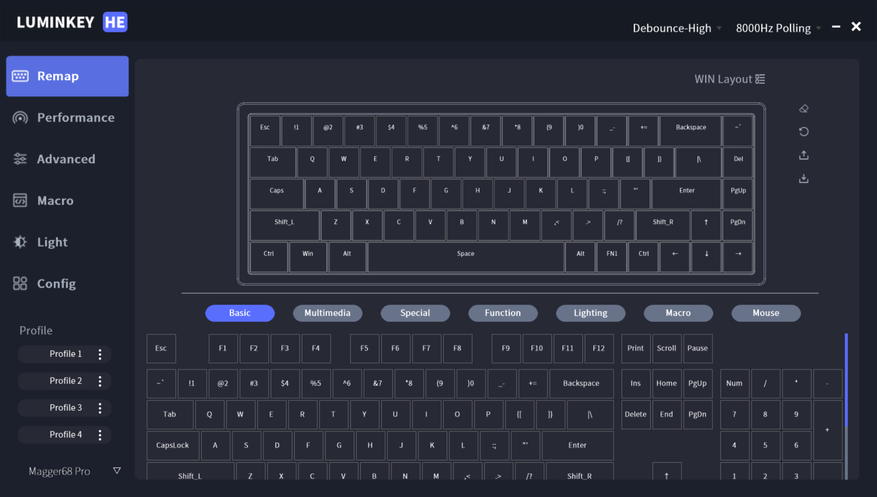The height and width of the screenshot is (497, 877).
Task: Click the eraser clear icon beside keyboard
Action: click(x=804, y=108)
